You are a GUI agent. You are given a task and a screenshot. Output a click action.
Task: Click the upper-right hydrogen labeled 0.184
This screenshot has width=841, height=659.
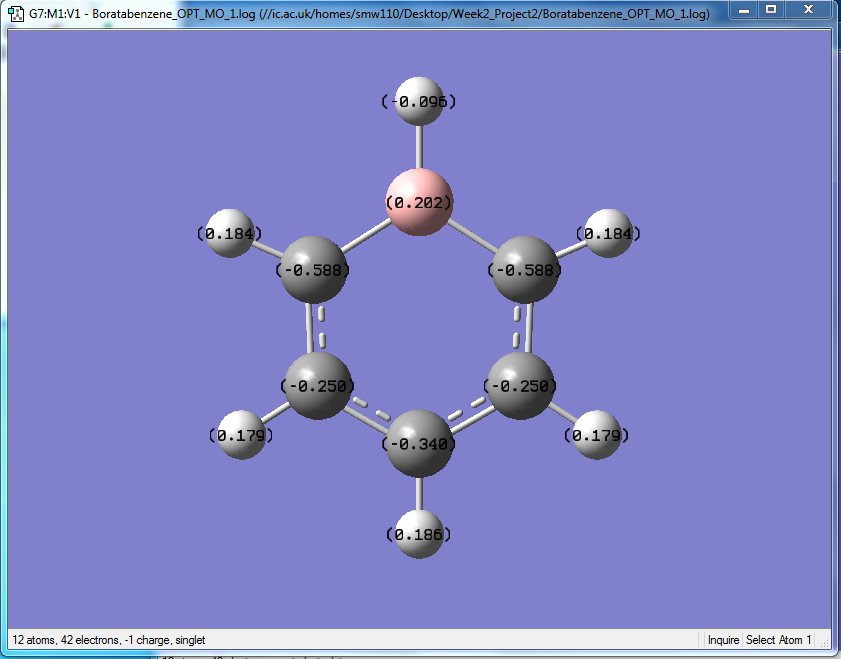coord(608,233)
